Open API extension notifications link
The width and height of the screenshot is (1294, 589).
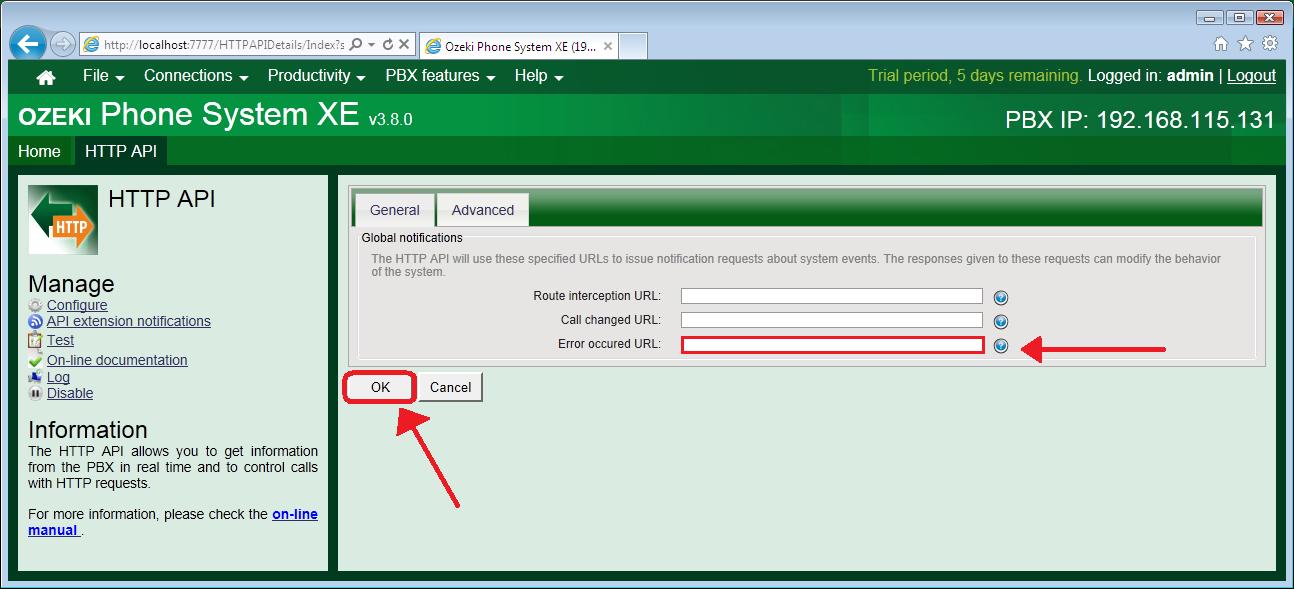129,321
